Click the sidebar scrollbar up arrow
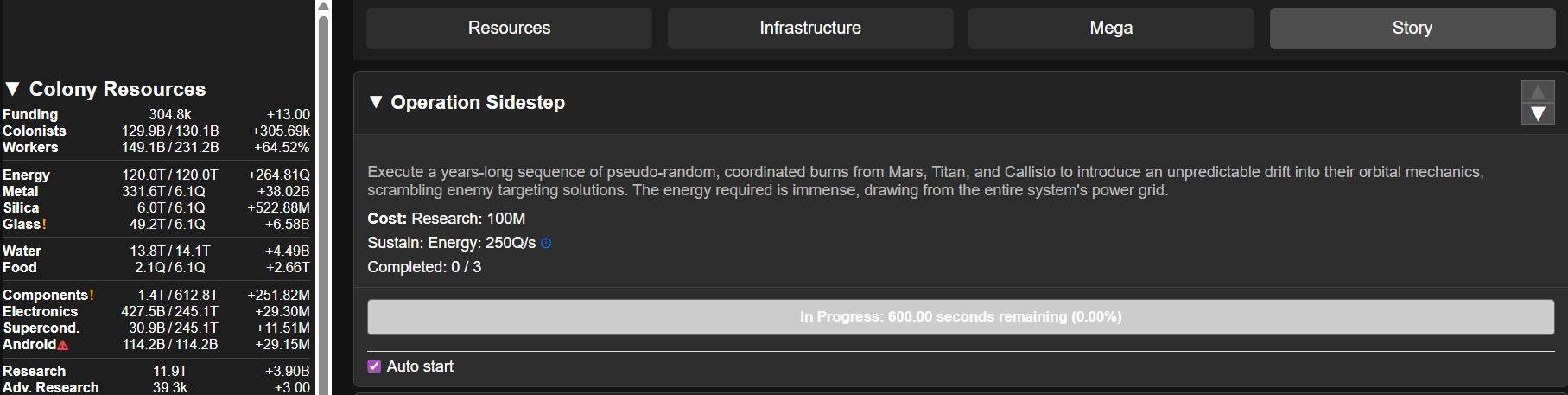 pyautogui.click(x=324, y=7)
